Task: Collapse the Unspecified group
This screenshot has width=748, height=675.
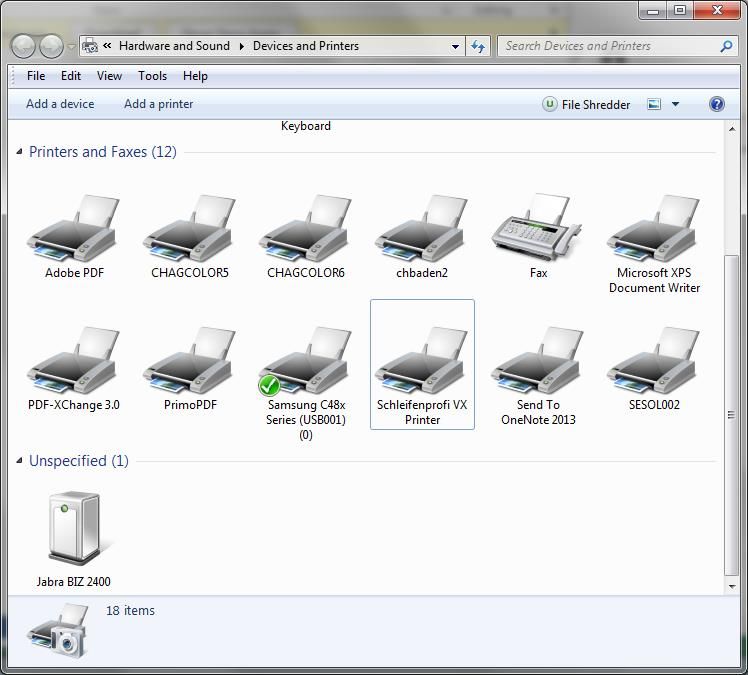Action: click(19, 460)
